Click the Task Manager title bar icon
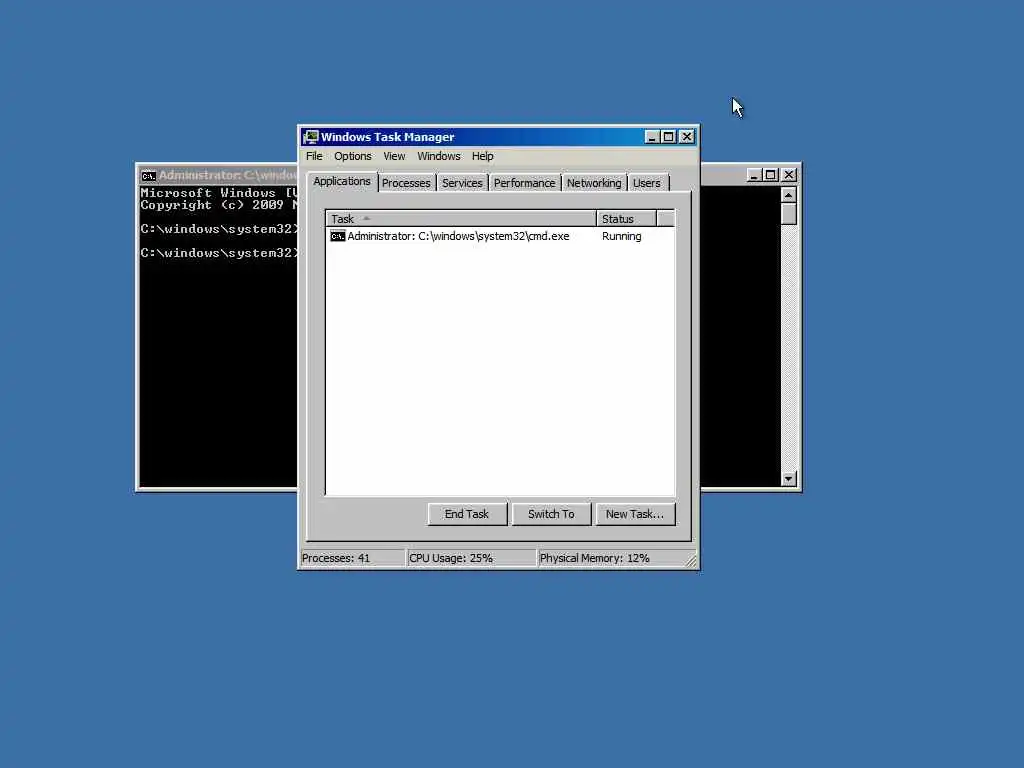The width and height of the screenshot is (1024, 768). pos(311,137)
